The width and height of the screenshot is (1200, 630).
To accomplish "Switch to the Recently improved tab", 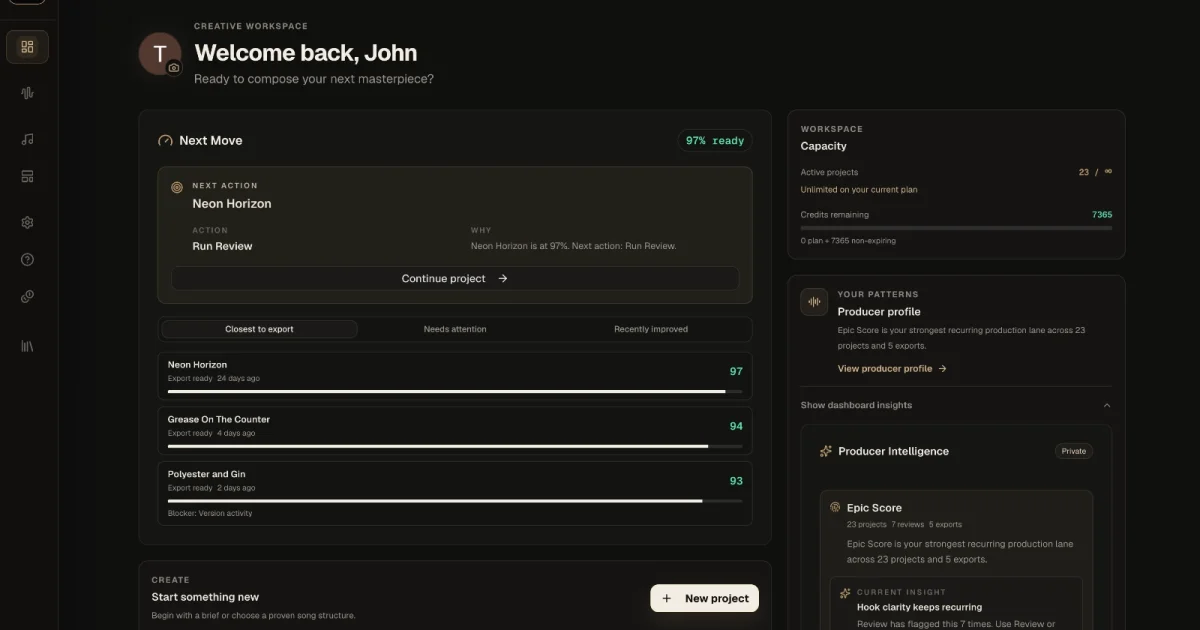I will [x=651, y=329].
